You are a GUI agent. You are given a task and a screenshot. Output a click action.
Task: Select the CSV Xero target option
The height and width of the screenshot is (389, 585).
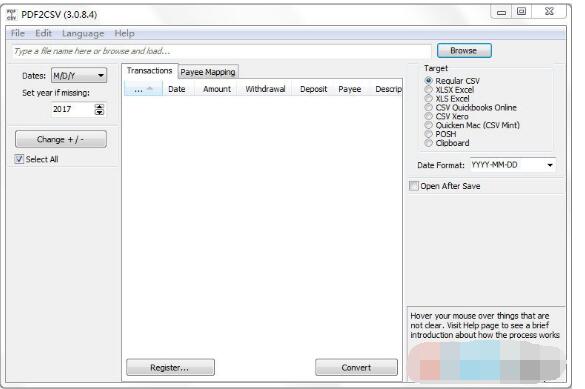click(x=429, y=116)
